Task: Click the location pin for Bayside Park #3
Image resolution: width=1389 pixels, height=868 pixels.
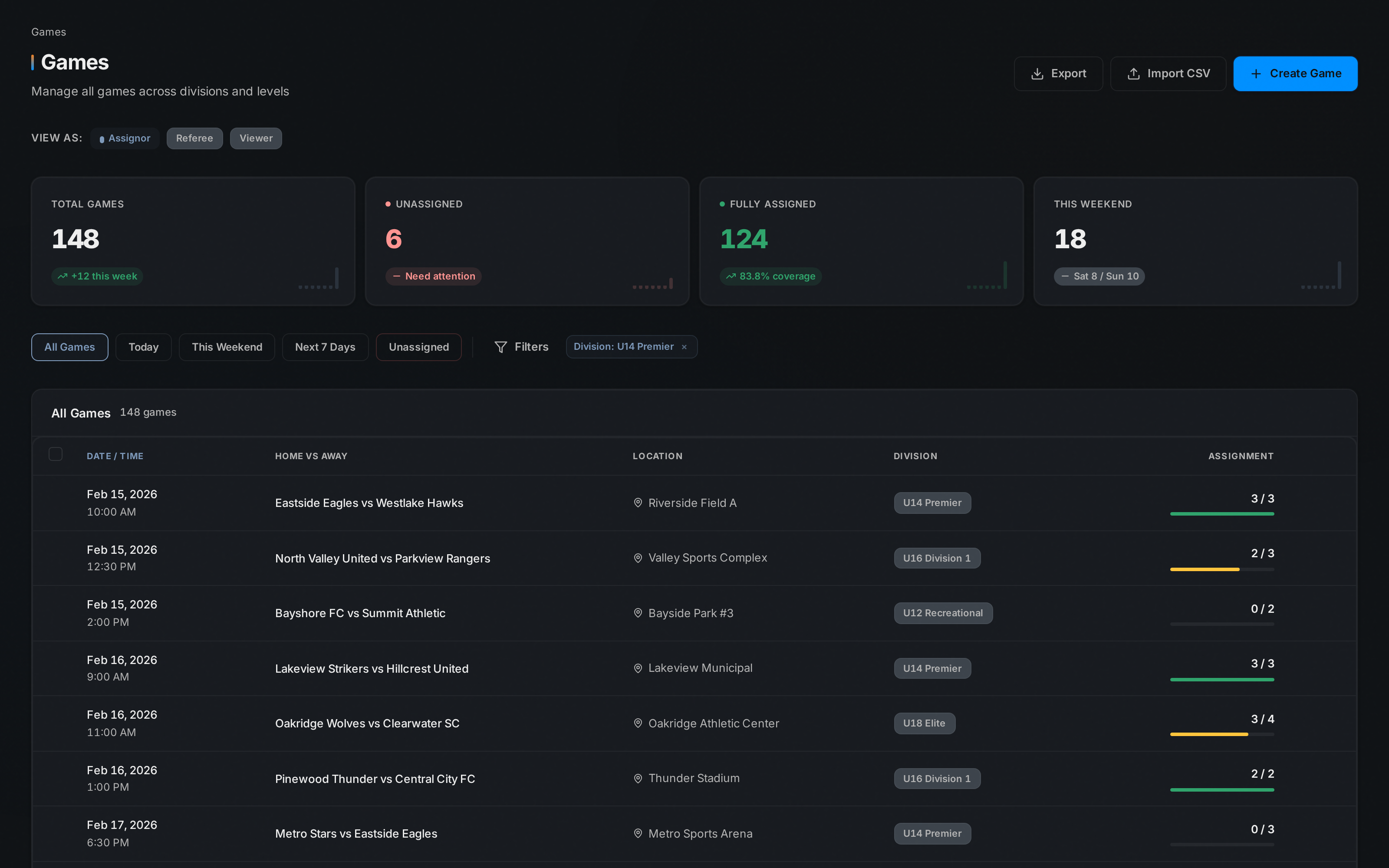Action: click(638, 613)
